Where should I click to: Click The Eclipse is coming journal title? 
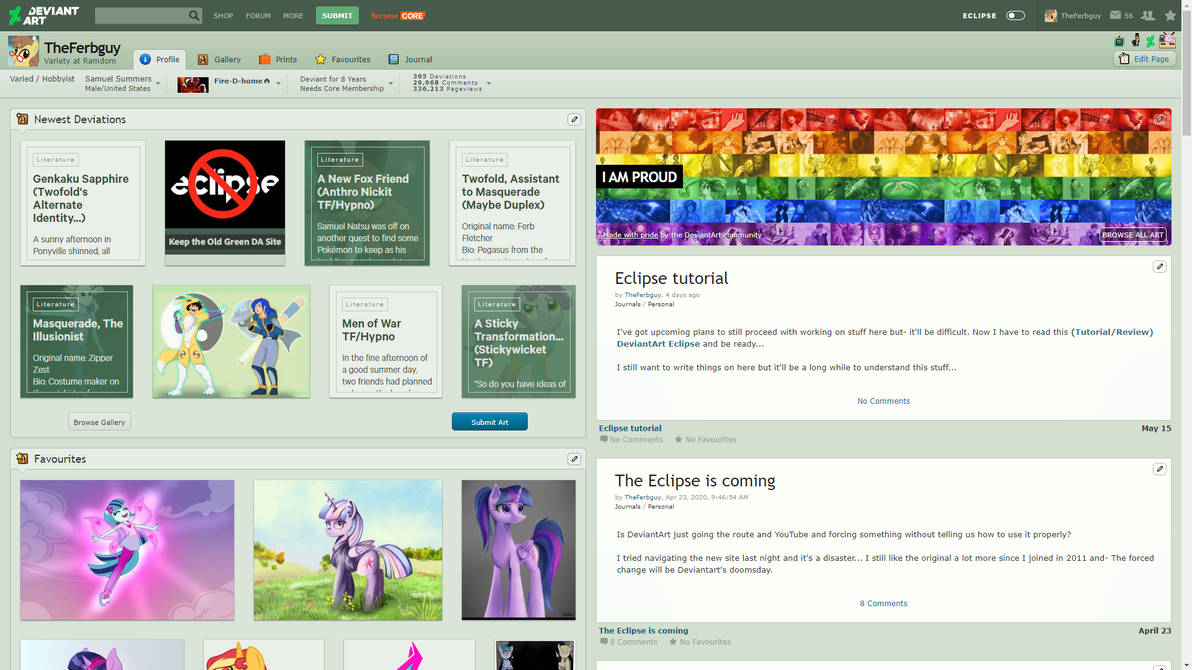pos(695,481)
